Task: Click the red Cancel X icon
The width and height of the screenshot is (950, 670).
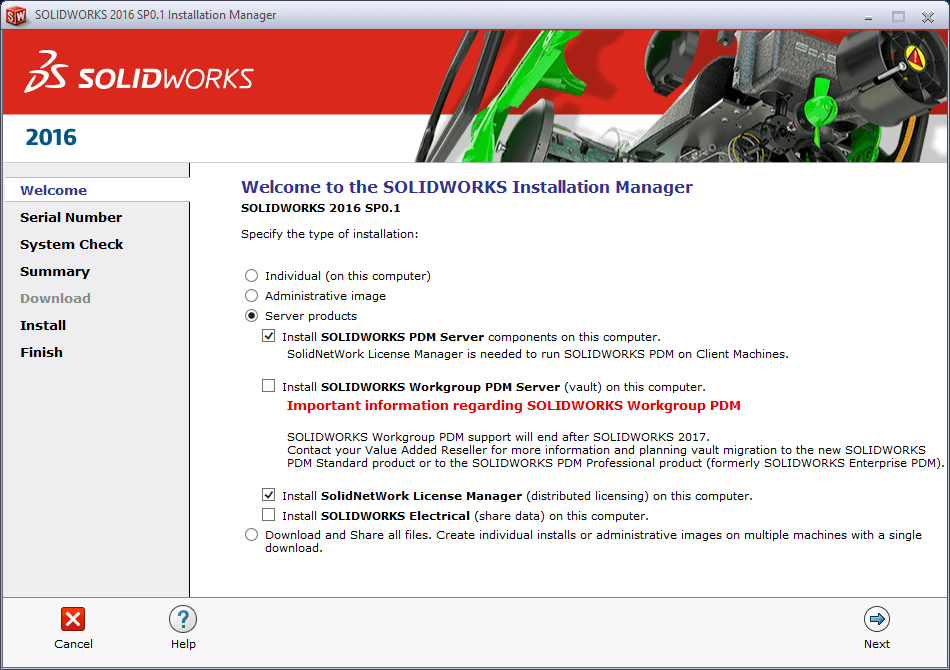Action: [x=73, y=619]
